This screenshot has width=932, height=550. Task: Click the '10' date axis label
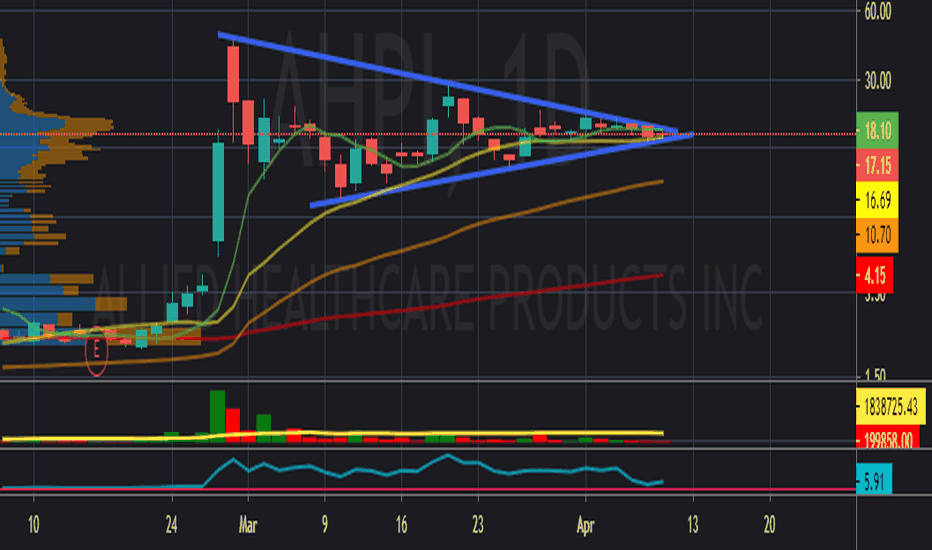tap(34, 525)
